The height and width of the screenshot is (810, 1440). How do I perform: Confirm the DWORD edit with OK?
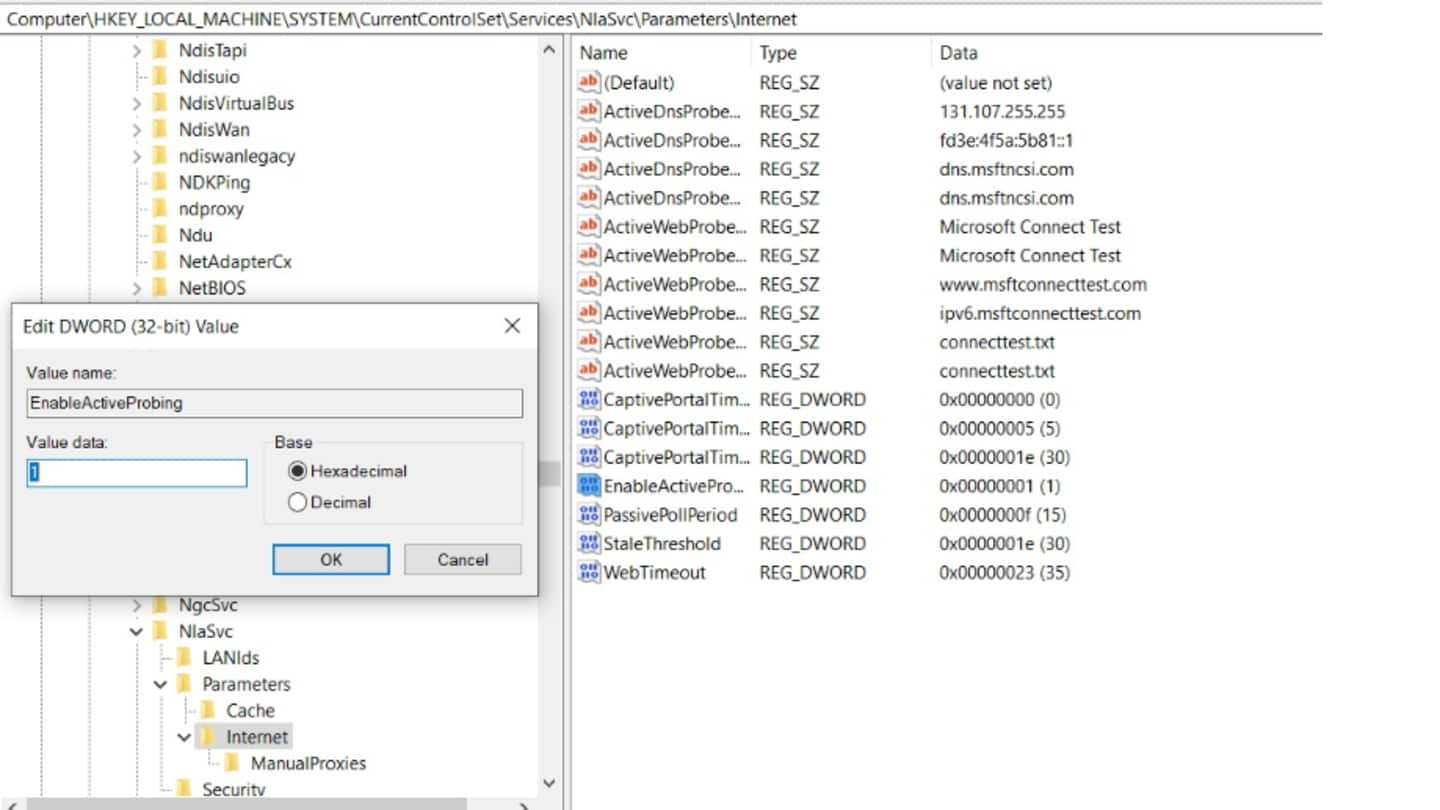click(331, 560)
